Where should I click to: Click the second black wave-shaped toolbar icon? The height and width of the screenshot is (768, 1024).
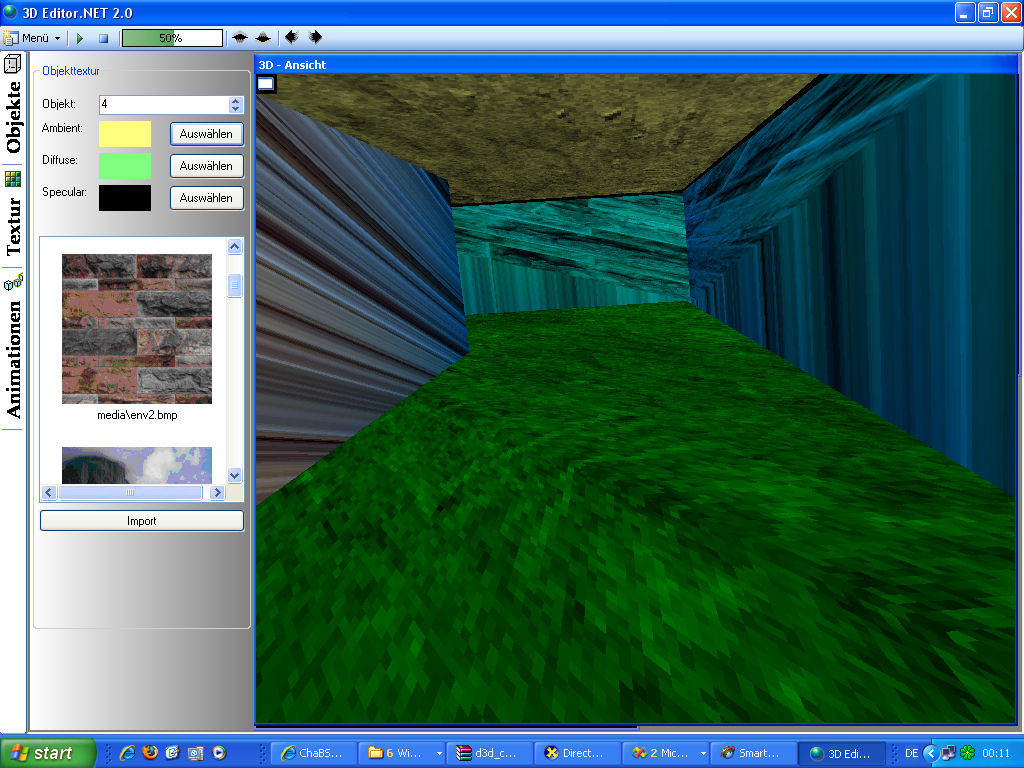(263, 38)
